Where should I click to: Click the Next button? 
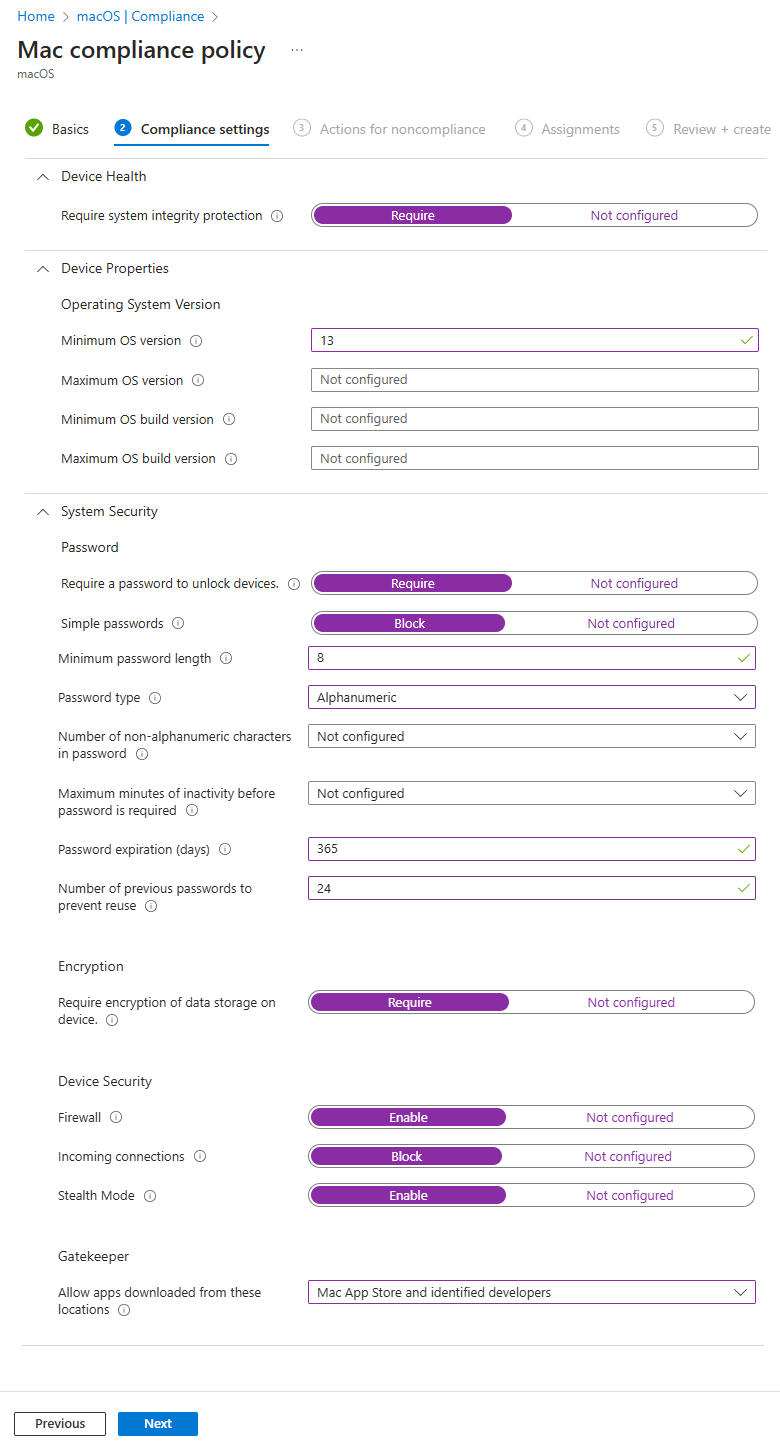pos(157,1423)
